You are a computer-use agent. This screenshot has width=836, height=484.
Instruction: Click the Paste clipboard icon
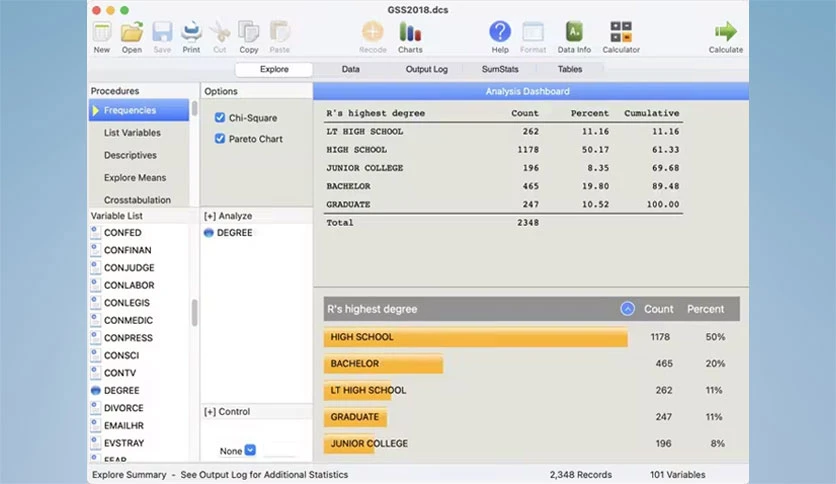pos(279,33)
